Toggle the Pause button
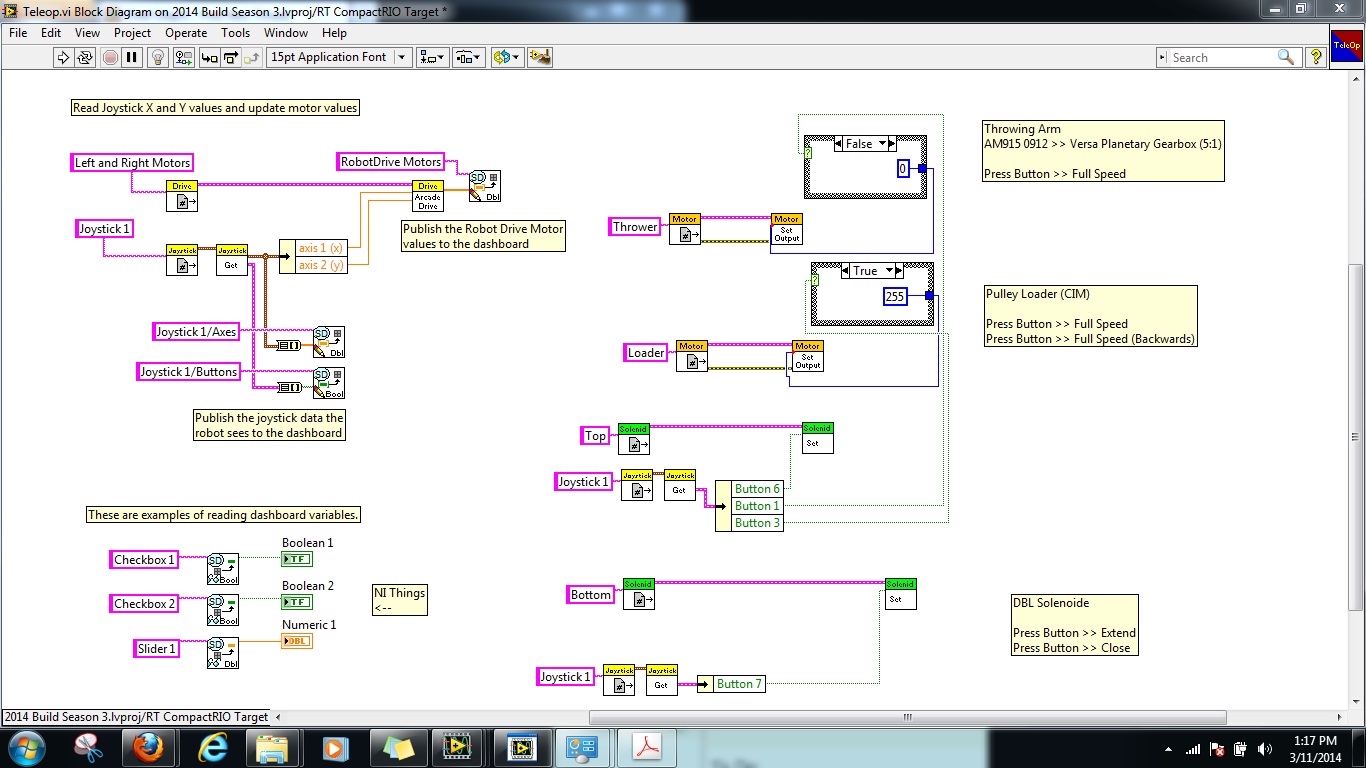 click(132, 57)
